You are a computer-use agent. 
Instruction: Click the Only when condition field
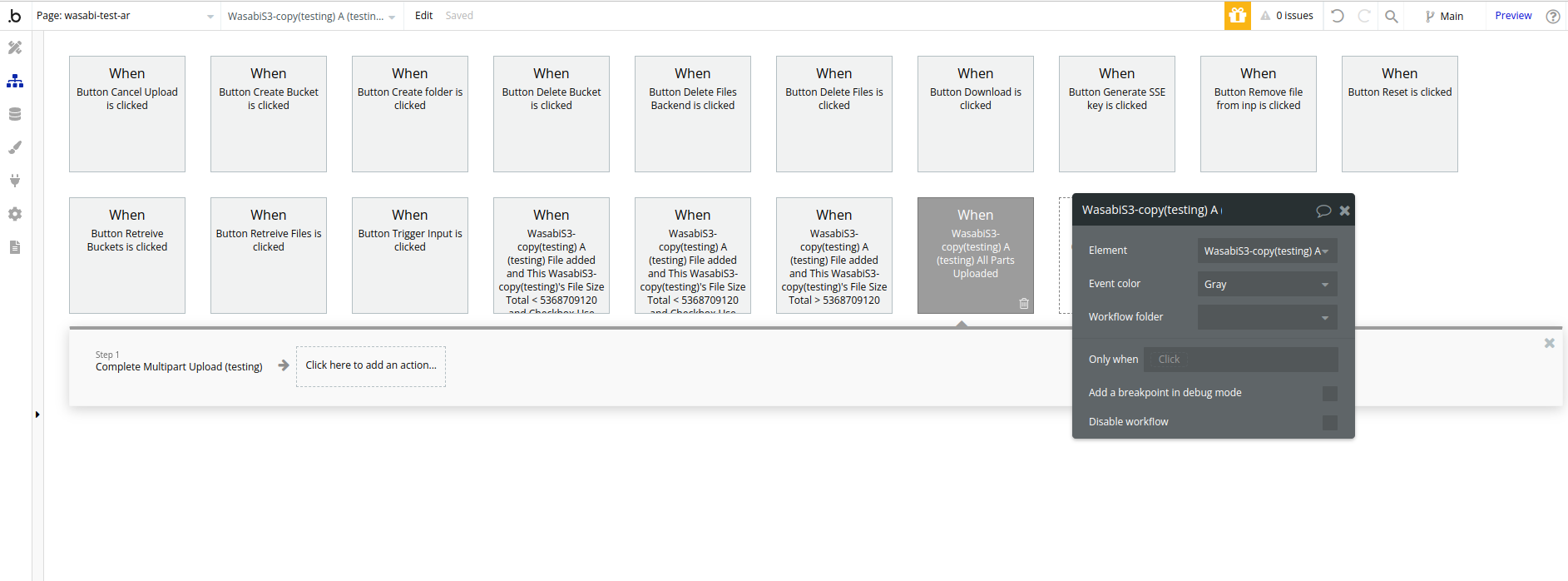pyautogui.click(x=1241, y=360)
